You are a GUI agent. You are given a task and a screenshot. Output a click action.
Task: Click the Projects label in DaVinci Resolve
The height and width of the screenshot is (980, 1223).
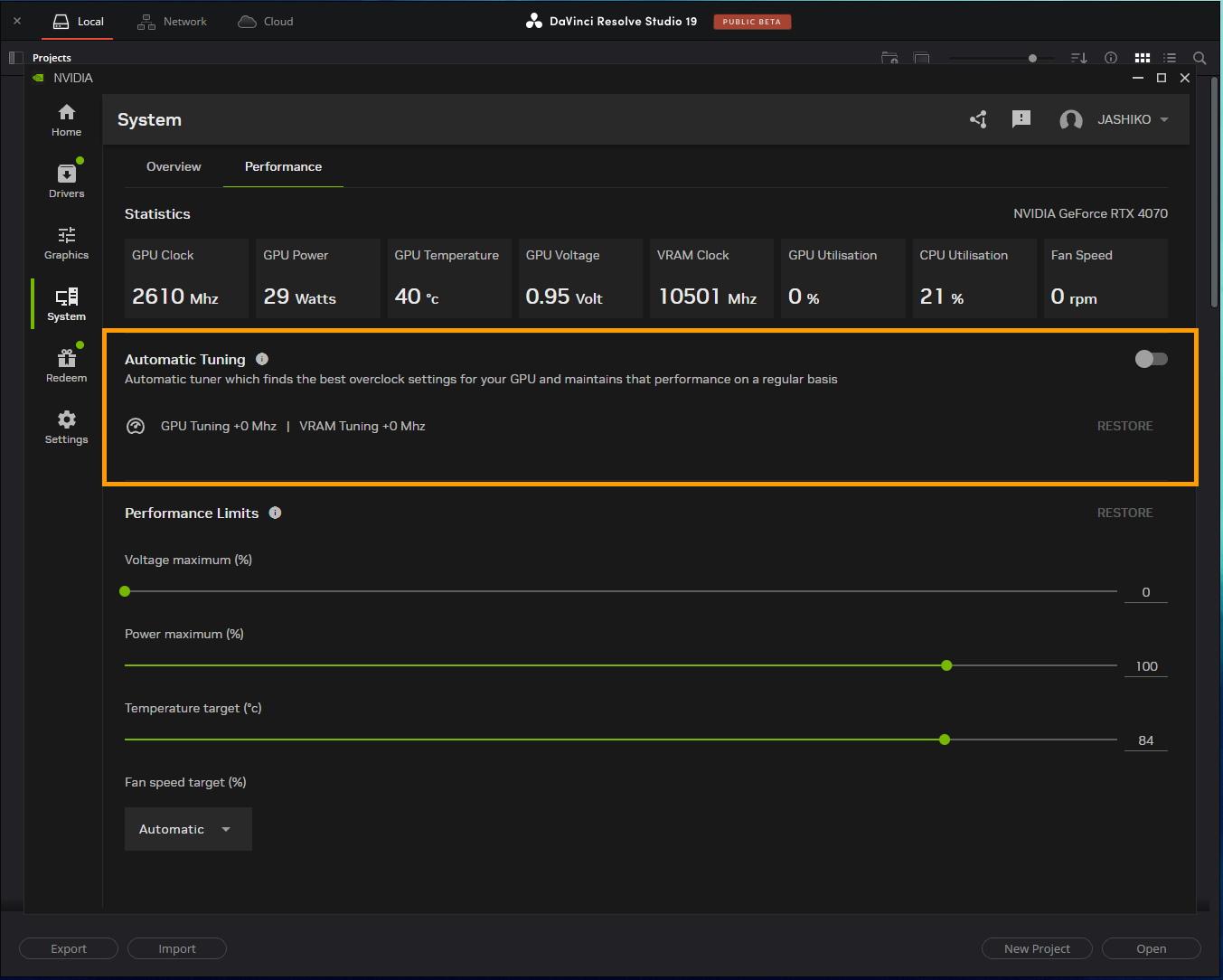(52, 58)
